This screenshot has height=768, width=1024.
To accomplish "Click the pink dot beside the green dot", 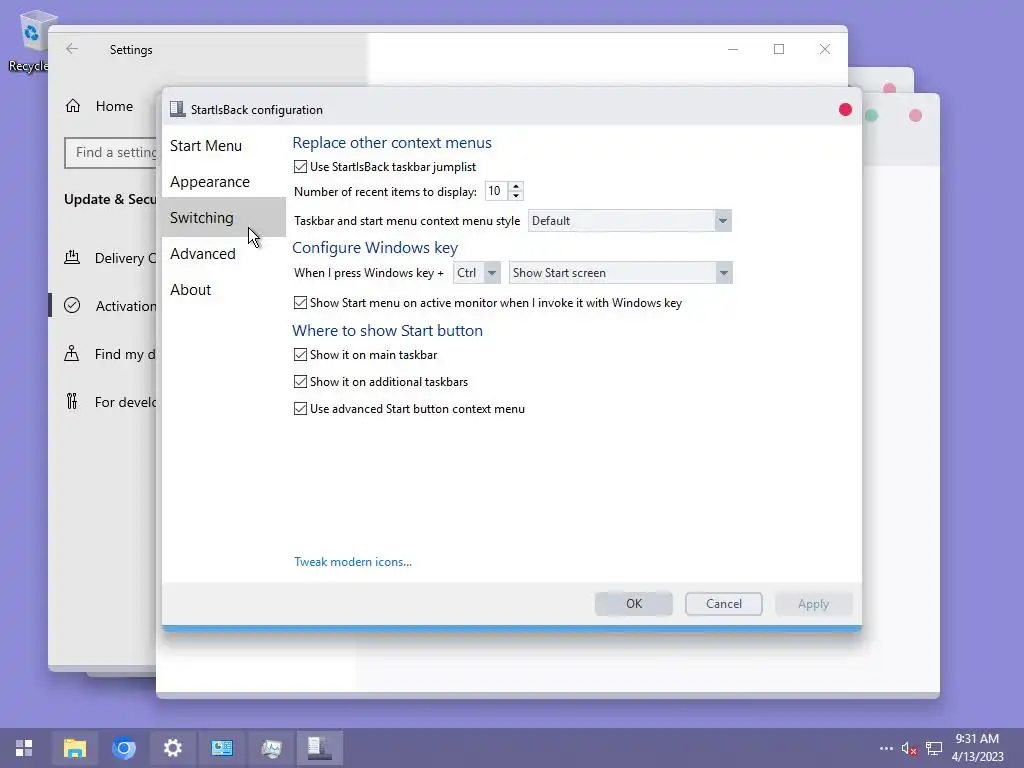I will pos(915,116).
